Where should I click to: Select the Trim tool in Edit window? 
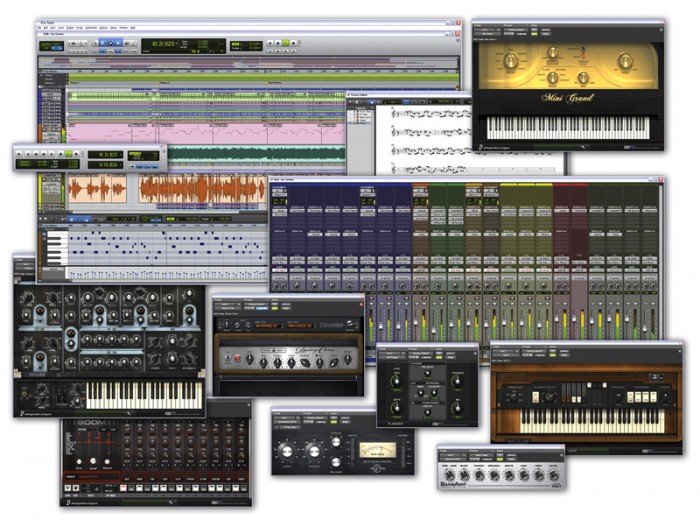coord(103,43)
